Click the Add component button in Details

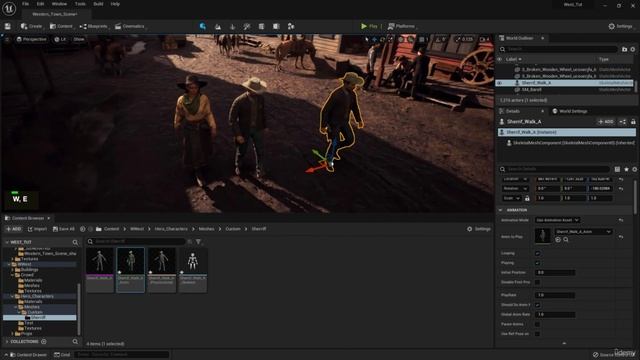pyautogui.click(x=606, y=122)
